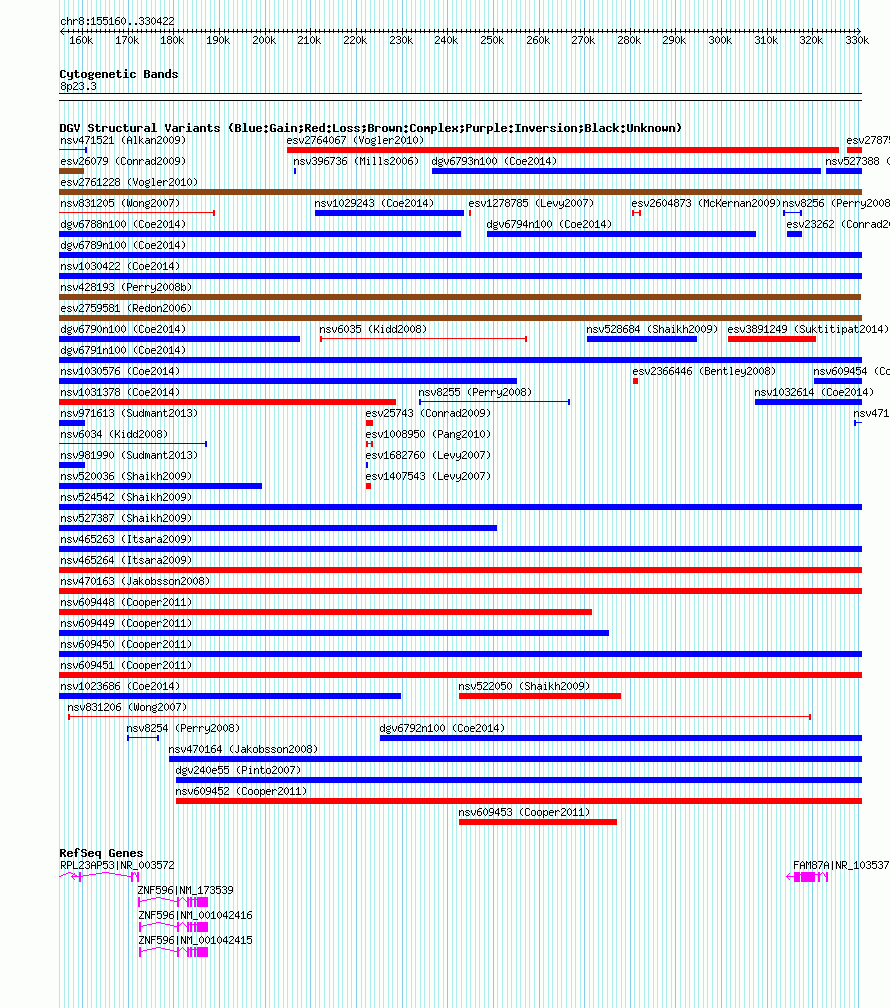Click nsv1031378 (Coe2014) label

click(x=120, y=392)
